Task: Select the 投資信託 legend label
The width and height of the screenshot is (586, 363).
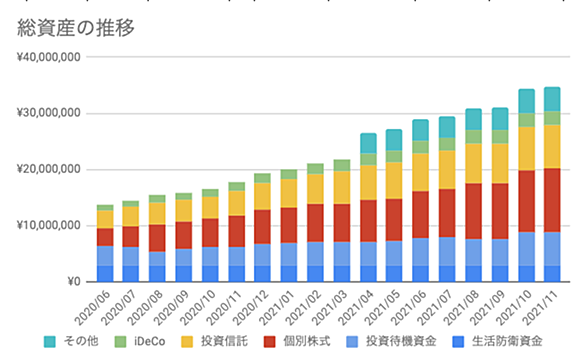Action: [224, 341]
